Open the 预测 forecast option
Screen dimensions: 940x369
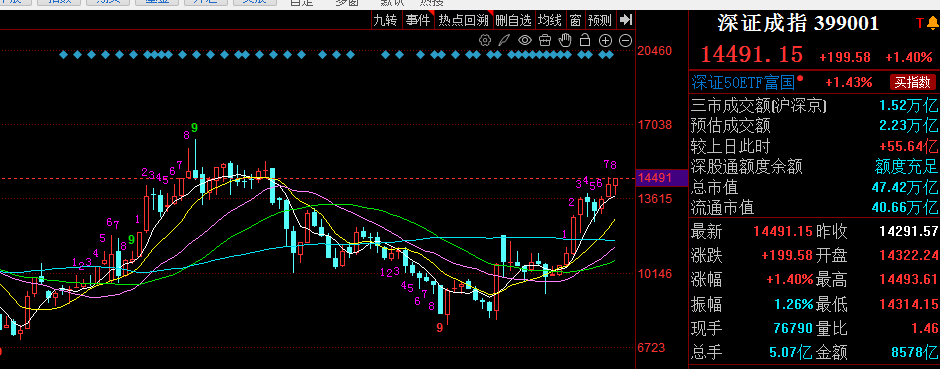pos(599,20)
